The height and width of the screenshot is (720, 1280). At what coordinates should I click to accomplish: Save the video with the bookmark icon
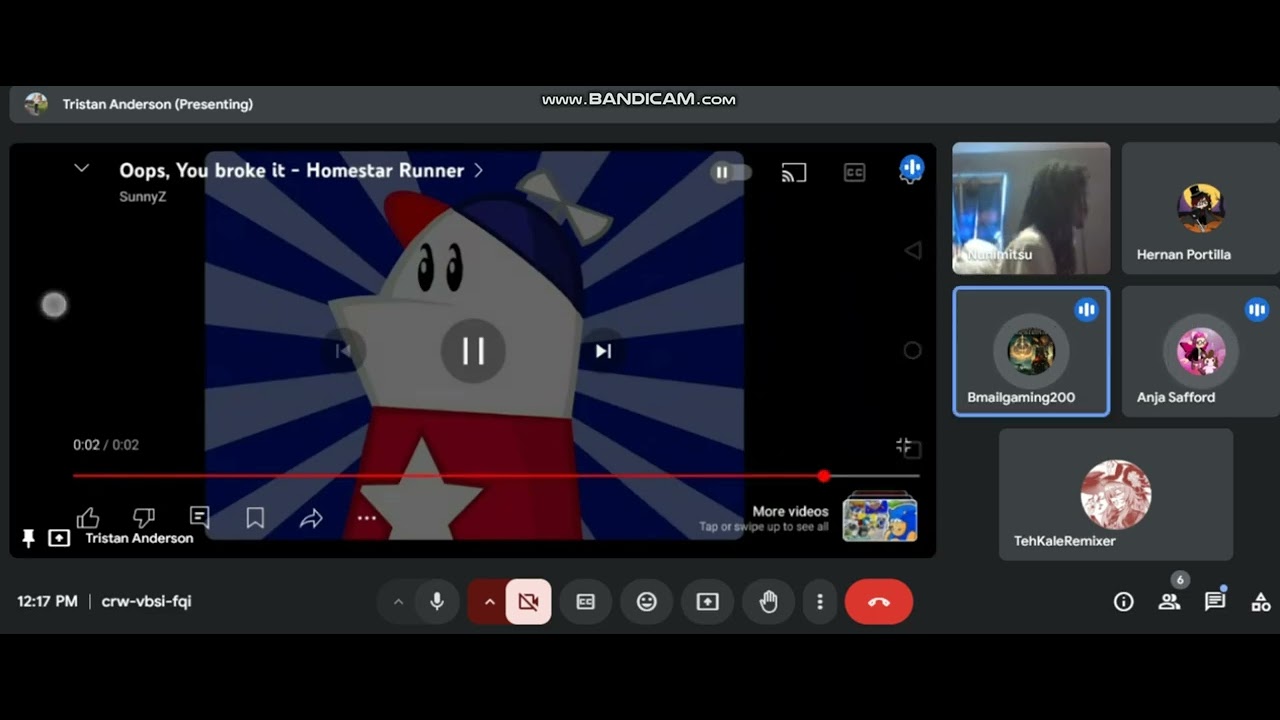pyautogui.click(x=255, y=518)
